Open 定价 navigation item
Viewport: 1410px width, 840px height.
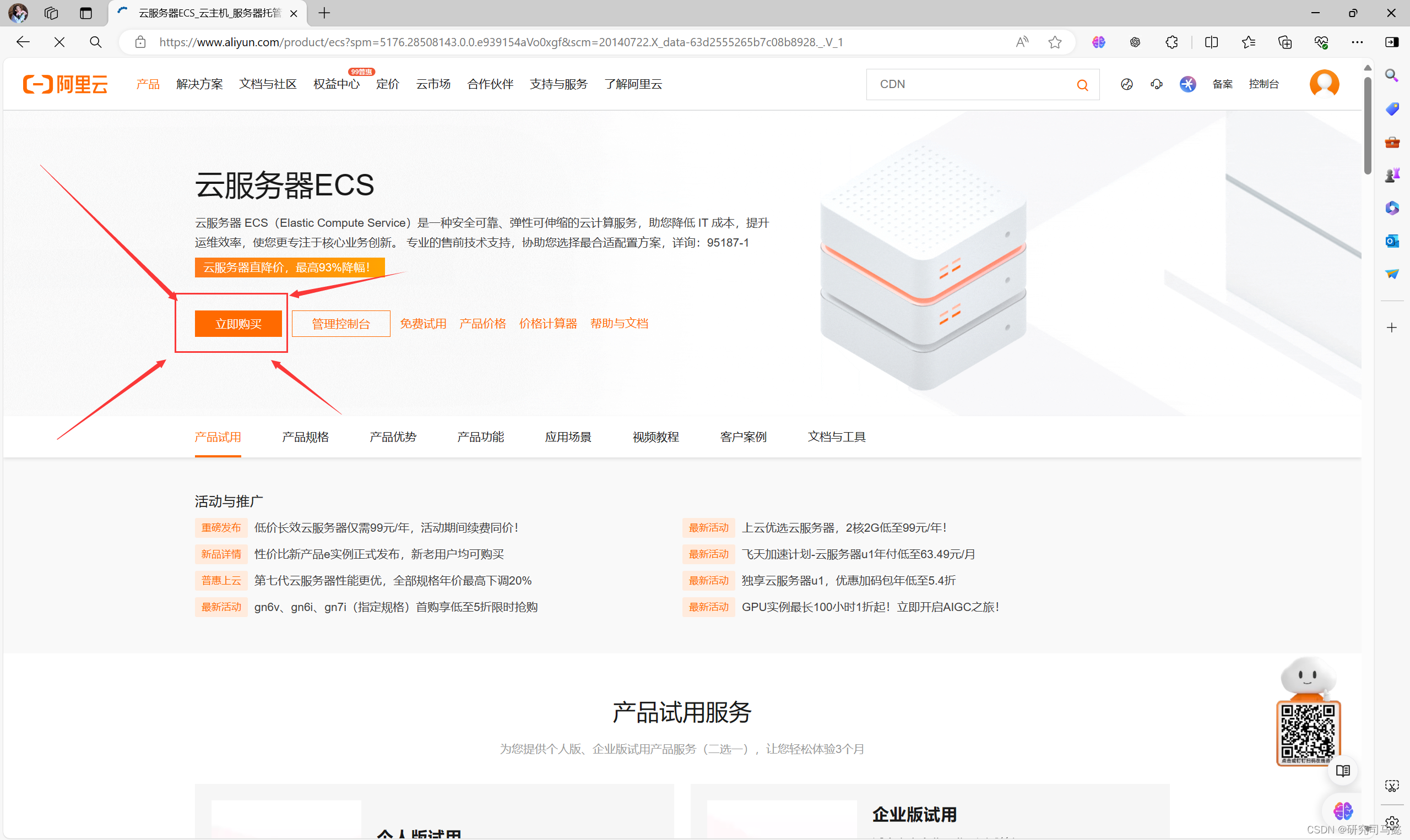[388, 84]
